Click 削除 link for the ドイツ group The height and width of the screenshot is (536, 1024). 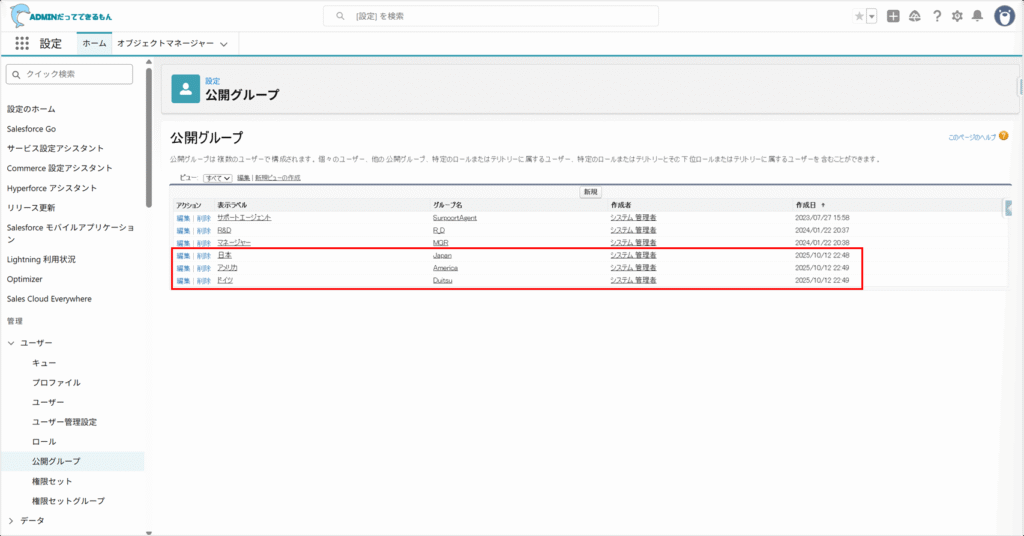pos(203,281)
